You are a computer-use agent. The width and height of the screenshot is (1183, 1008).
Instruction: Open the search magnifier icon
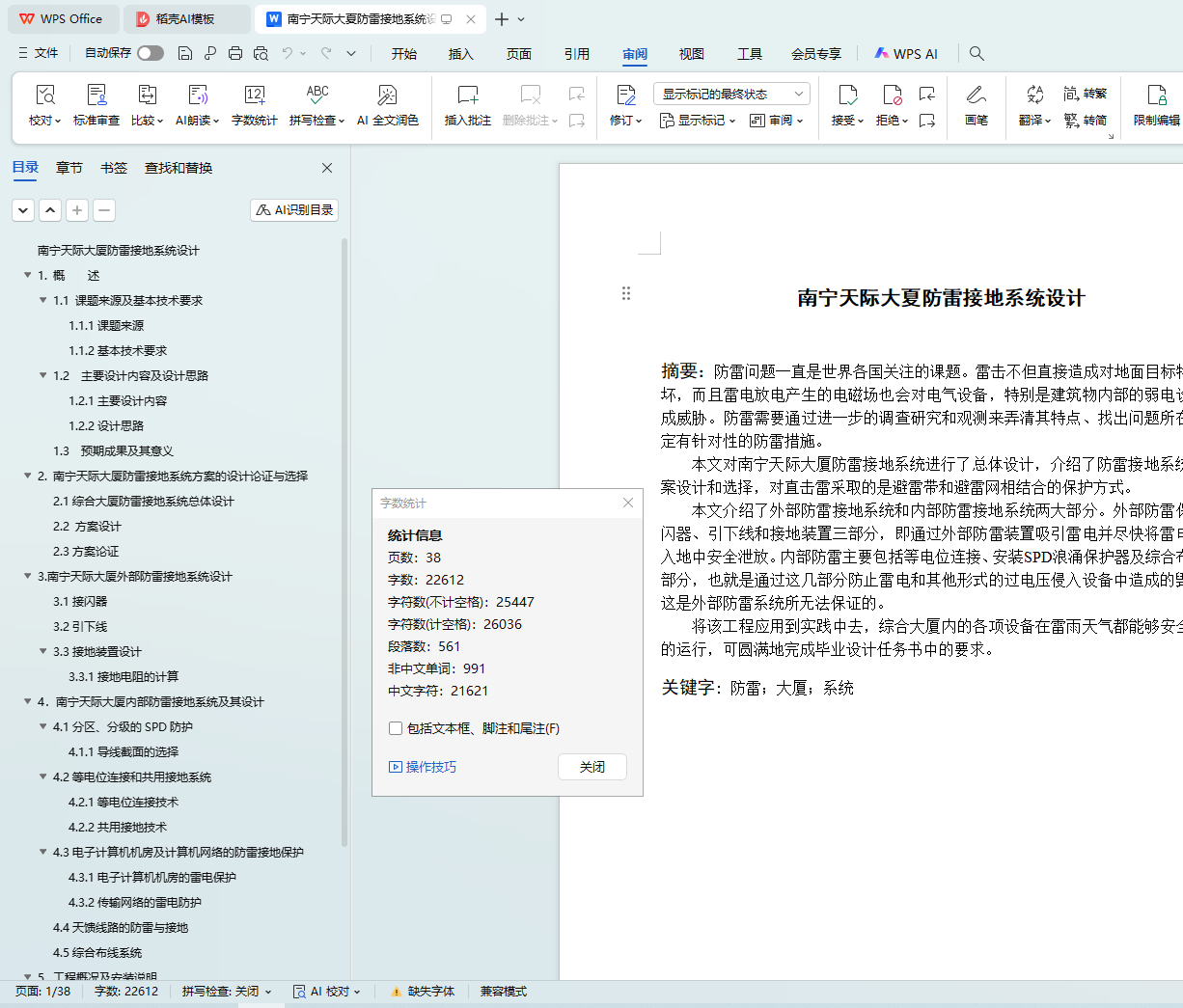(977, 53)
